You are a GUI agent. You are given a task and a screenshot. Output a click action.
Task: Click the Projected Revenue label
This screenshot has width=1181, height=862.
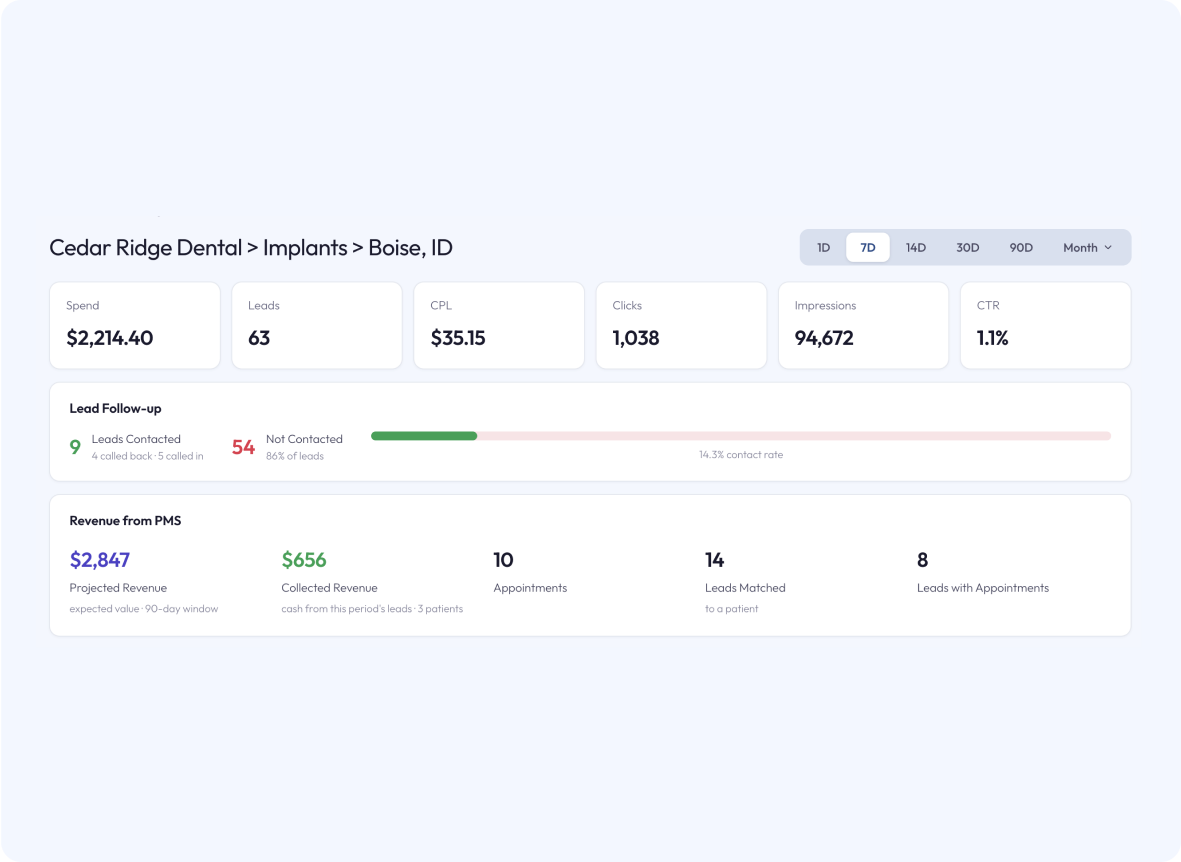point(118,588)
